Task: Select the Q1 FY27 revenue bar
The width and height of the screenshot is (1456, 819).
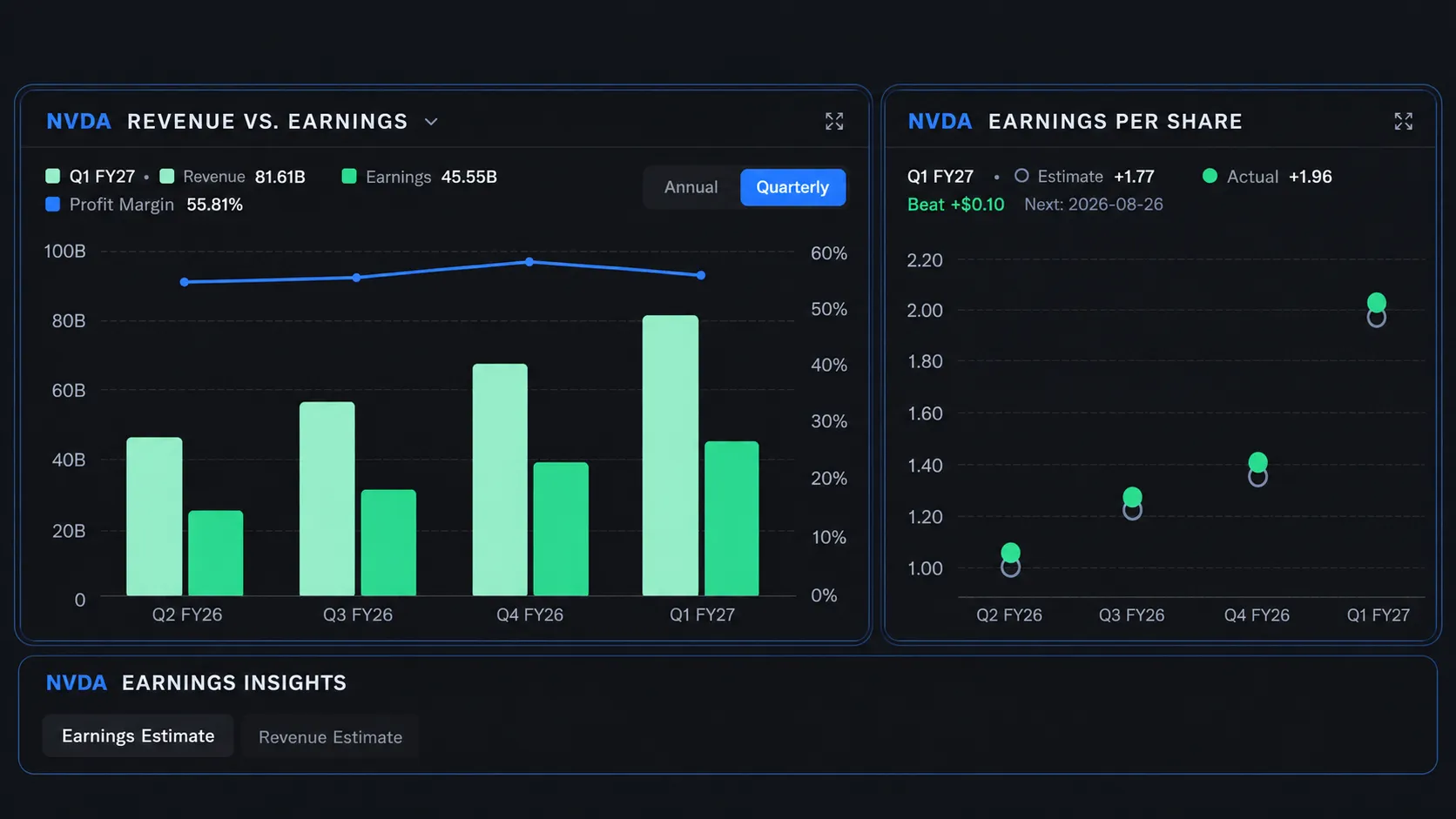Action: coord(671,455)
